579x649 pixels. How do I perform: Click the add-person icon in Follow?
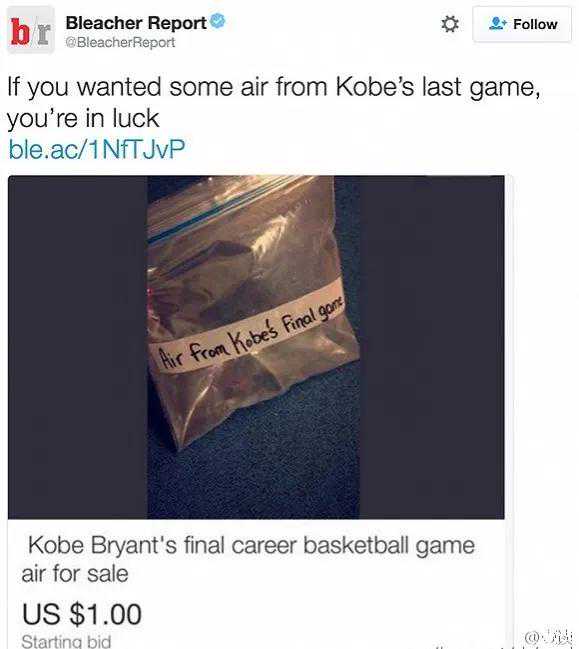coord(498,24)
